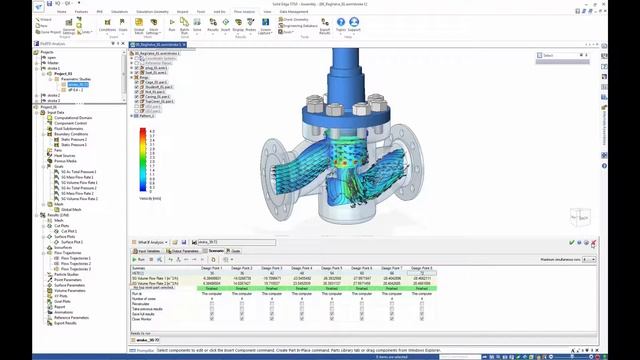Open Global Mesh from the ribbon
This screenshot has height=360, width=640.
click(139, 25)
